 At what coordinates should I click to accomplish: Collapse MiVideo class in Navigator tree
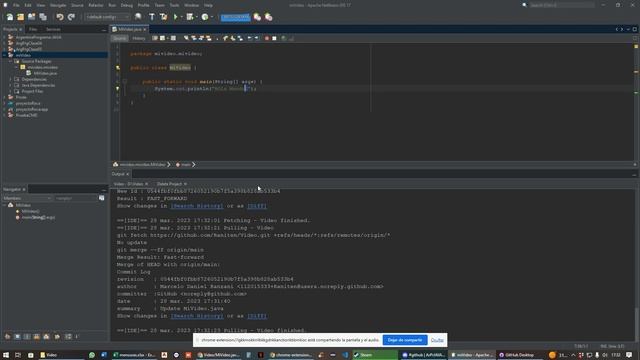4,205
